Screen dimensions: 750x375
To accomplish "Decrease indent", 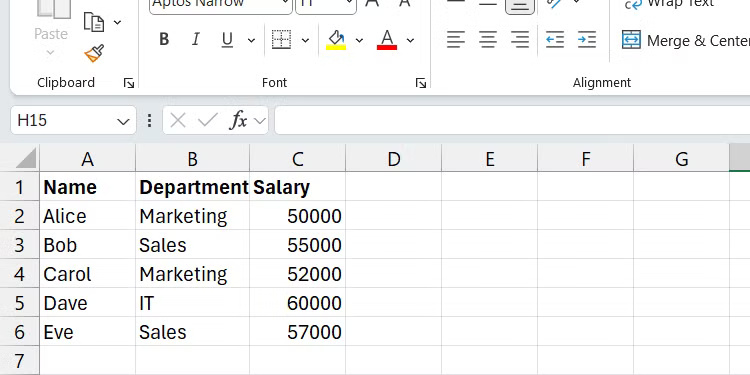I will click(555, 40).
